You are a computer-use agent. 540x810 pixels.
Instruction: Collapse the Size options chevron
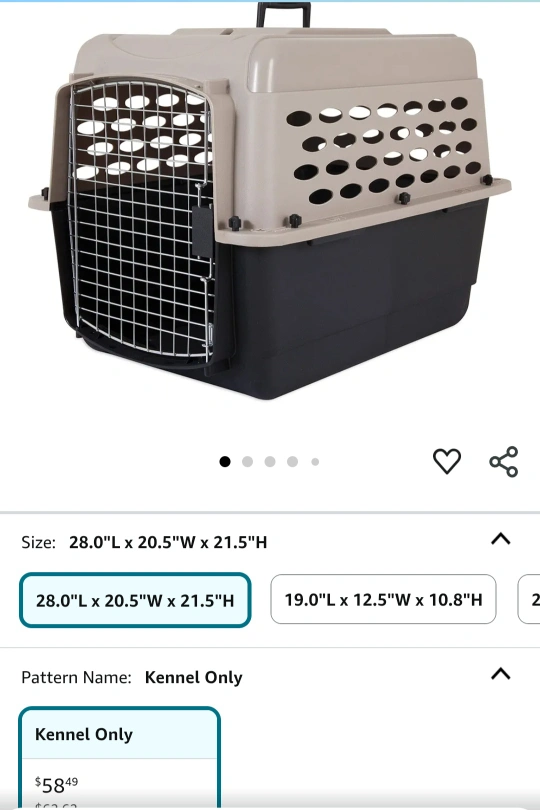click(501, 539)
